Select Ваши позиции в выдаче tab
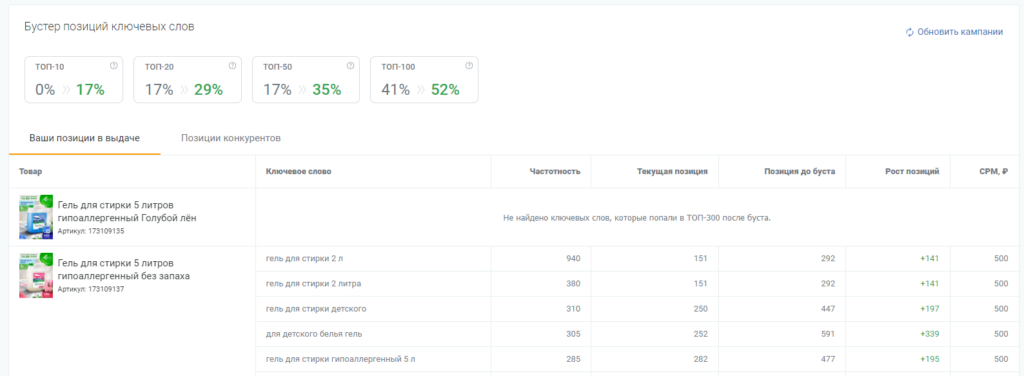The height and width of the screenshot is (376, 1024). pos(84,138)
